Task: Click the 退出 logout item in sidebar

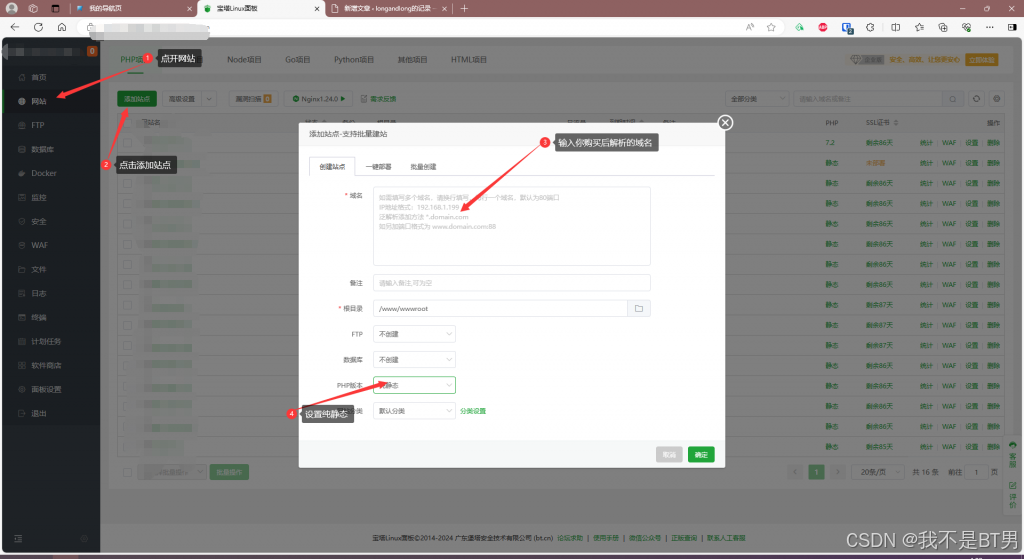Action: pos(39,413)
